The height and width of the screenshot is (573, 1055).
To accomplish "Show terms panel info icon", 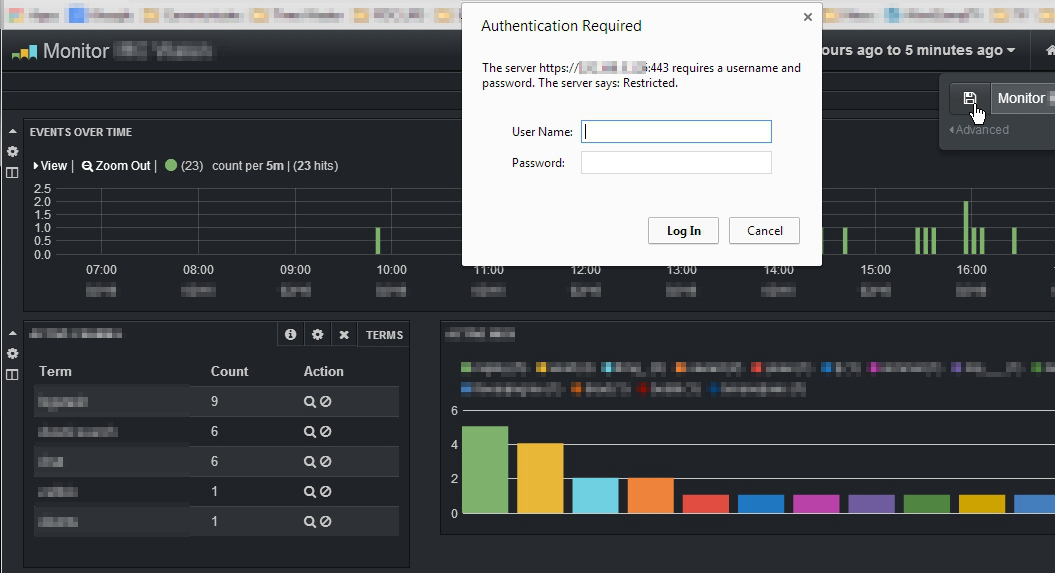I will click(x=291, y=334).
